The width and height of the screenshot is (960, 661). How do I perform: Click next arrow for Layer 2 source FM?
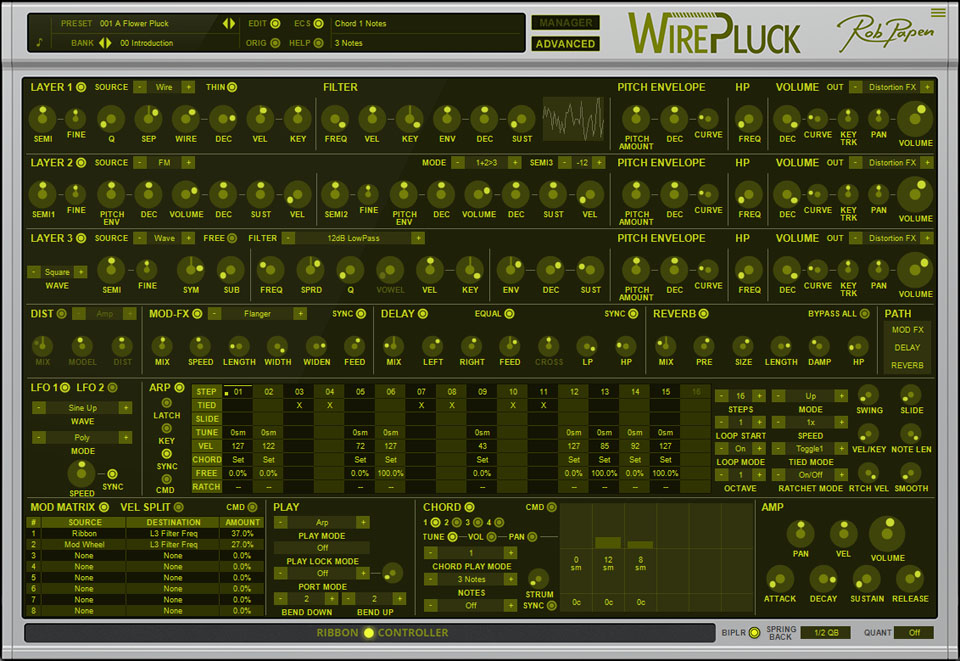coord(188,163)
